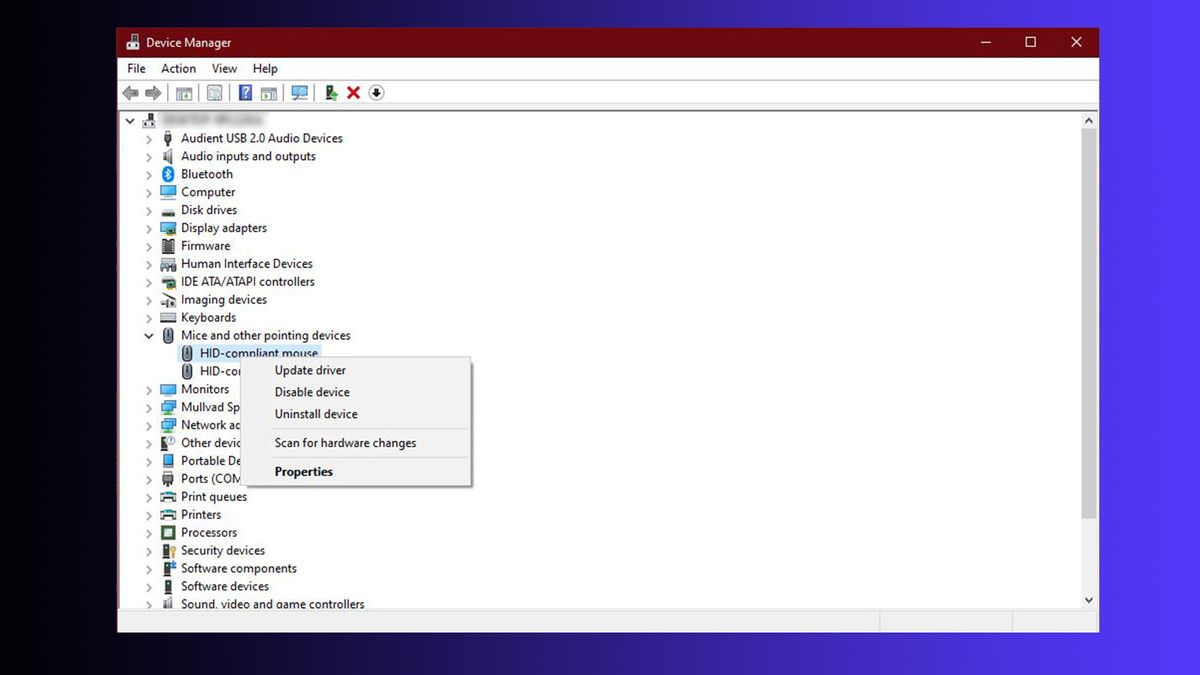Click the Show/Hide Action Pane toolbar icon
The image size is (1200, 675).
point(269,92)
